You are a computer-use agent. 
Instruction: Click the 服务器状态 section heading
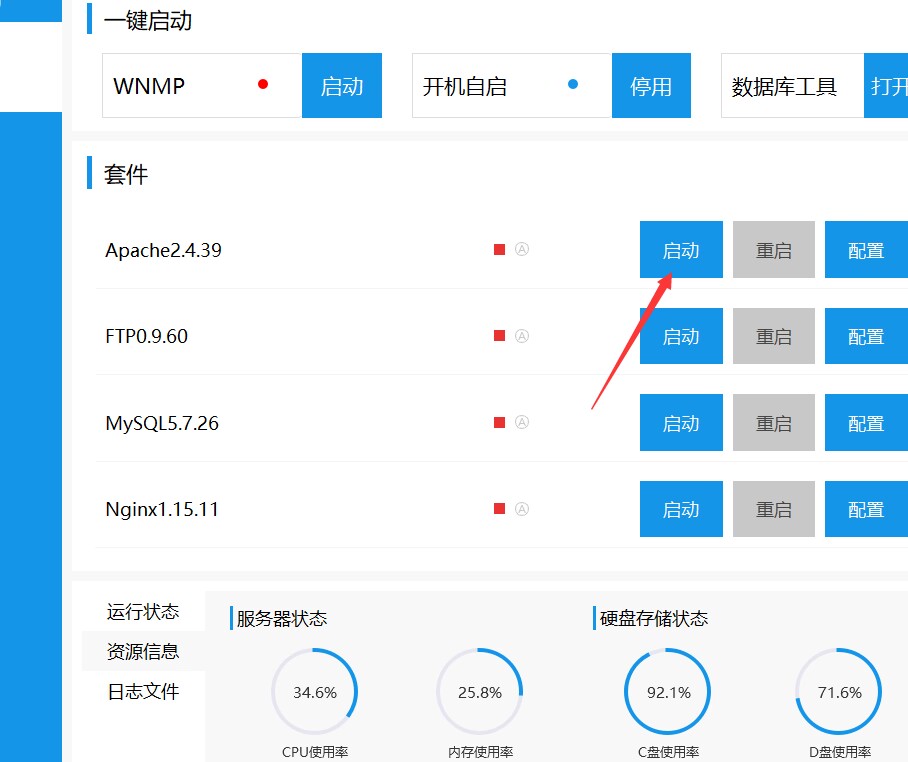tap(281, 618)
